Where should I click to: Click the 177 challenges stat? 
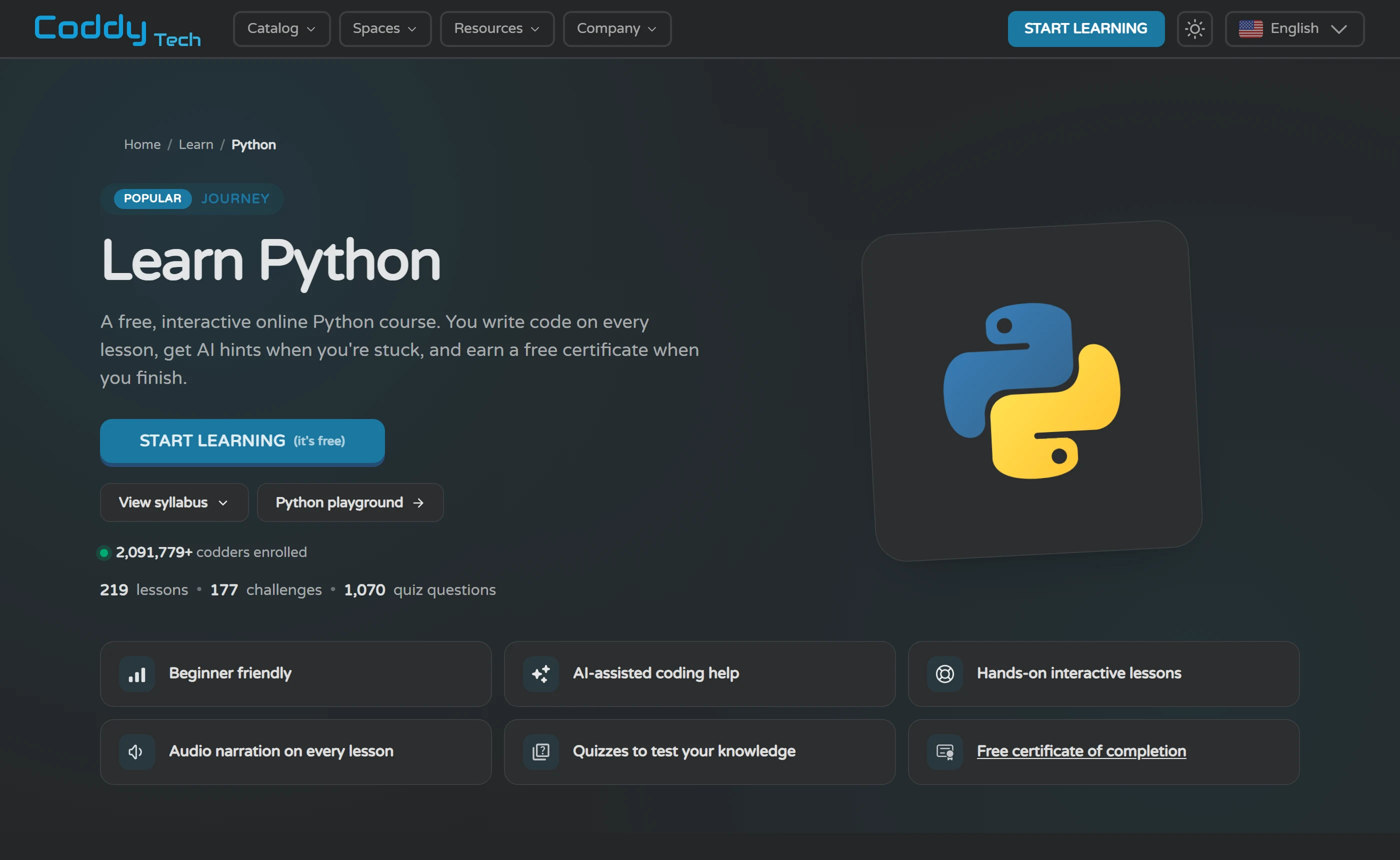(266, 590)
